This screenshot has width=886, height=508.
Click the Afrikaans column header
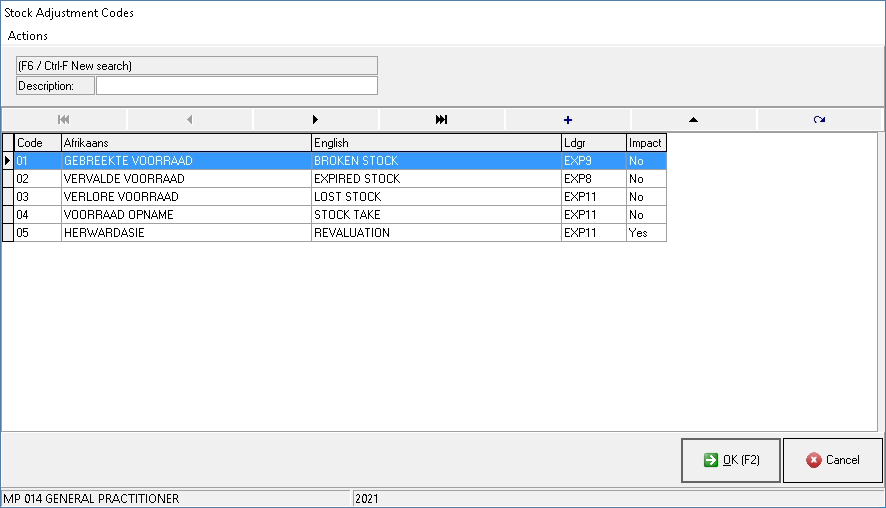tap(186, 143)
